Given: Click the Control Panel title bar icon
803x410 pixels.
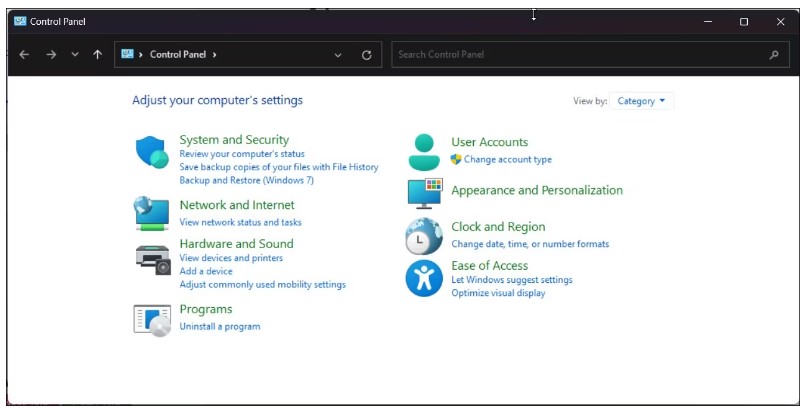Looking at the screenshot, I should [20, 21].
